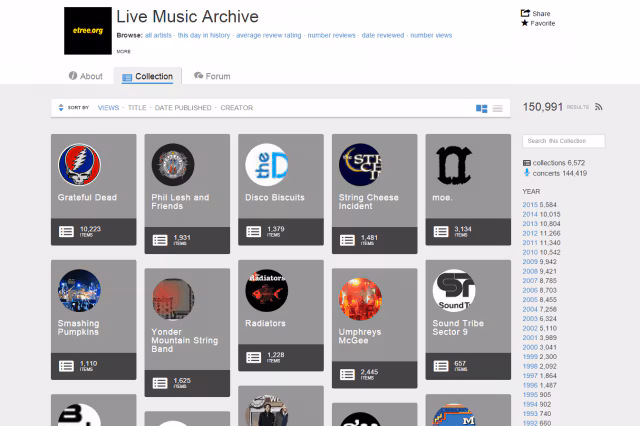640x426 pixels.
Task: Click moe. items list icon
Action: click(x=441, y=232)
